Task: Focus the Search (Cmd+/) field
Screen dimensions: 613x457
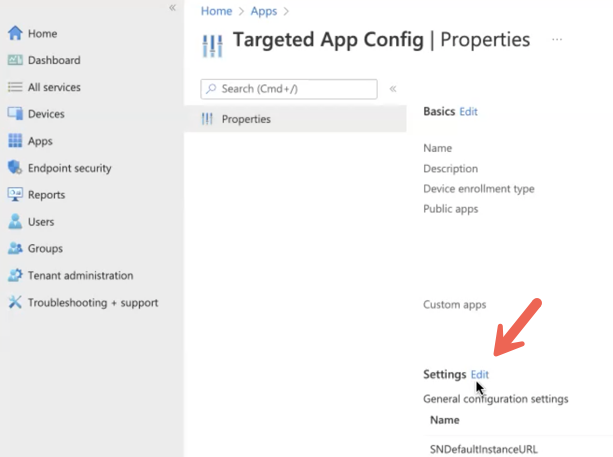Action: coord(289,89)
